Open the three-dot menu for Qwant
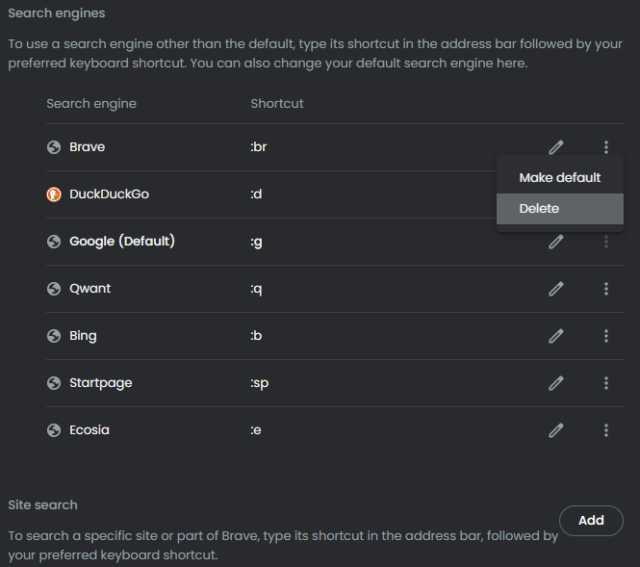This screenshot has width=640, height=567. 606,289
